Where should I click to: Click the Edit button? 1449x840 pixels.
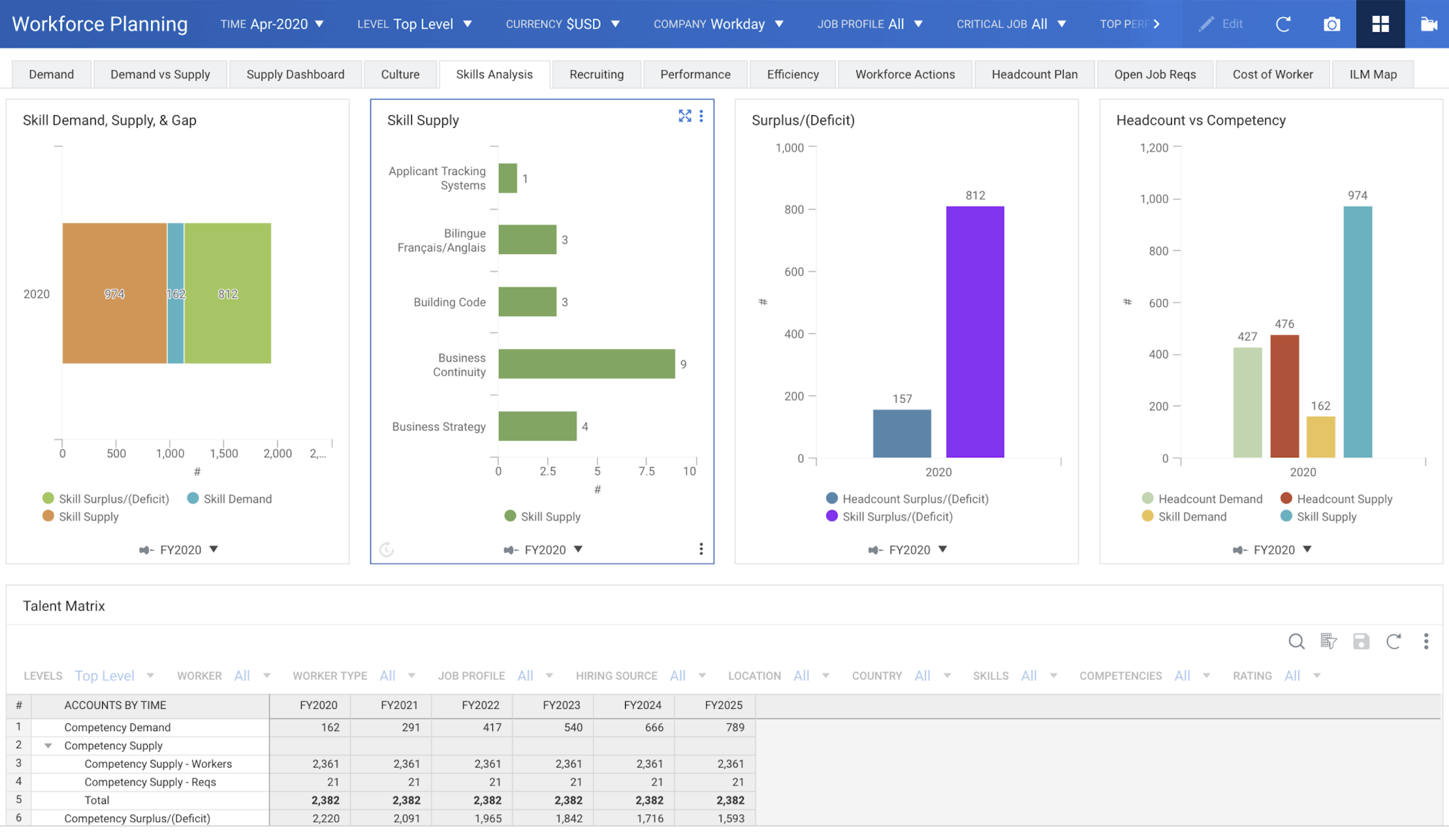(x=1220, y=24)
